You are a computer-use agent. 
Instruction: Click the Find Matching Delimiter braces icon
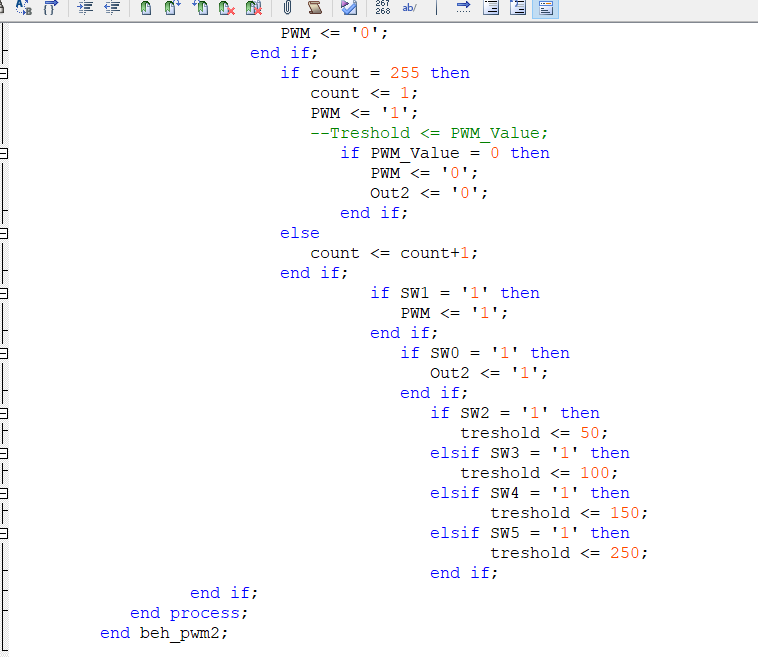pos(50,7)
